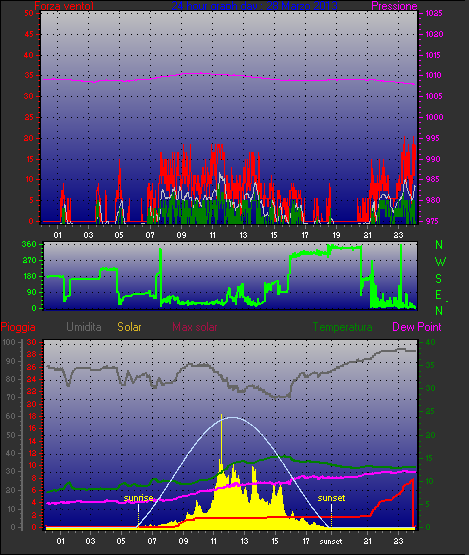Click the Dew Point legend label
This screenshot has height=555, width=469.
point(417,327)
